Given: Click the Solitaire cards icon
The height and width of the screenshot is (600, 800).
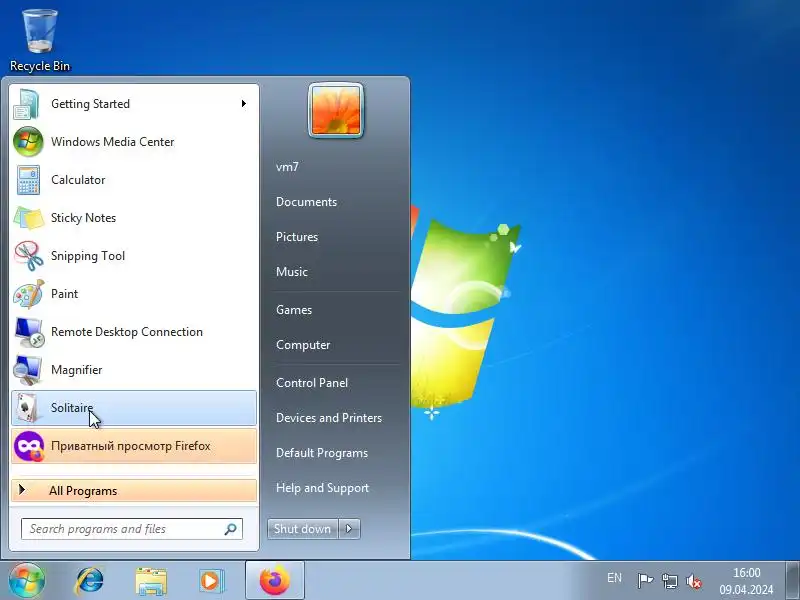Looking at the screenshot, I should tap(28, 408).
